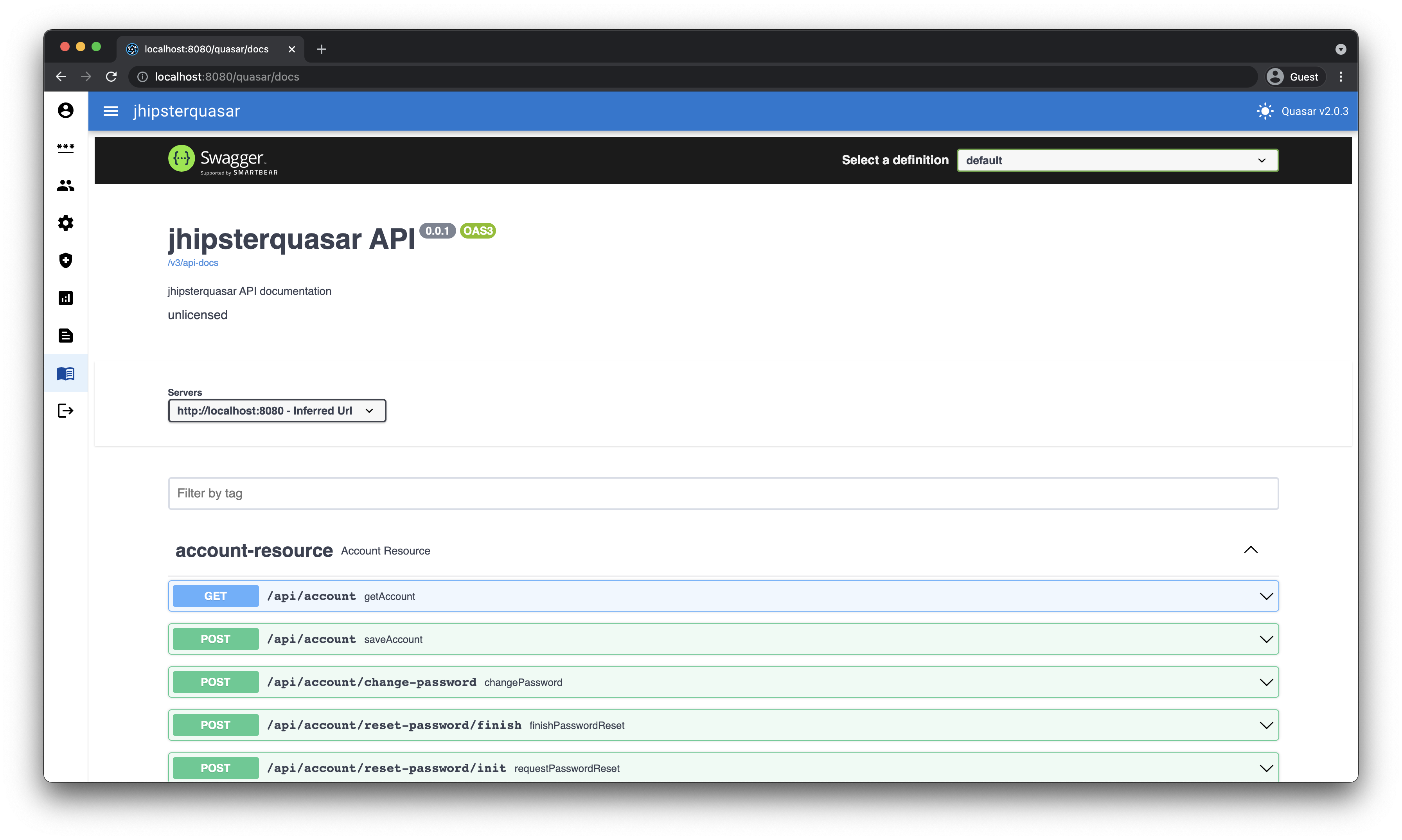Open the API docs book sidebar item
The height and width of the screenshot is (840, 1402).
tap(66, 373)
